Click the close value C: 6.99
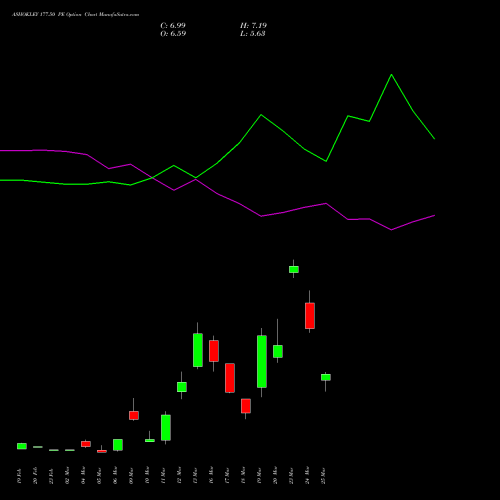The image size is (500, 500). coord(173,26)
